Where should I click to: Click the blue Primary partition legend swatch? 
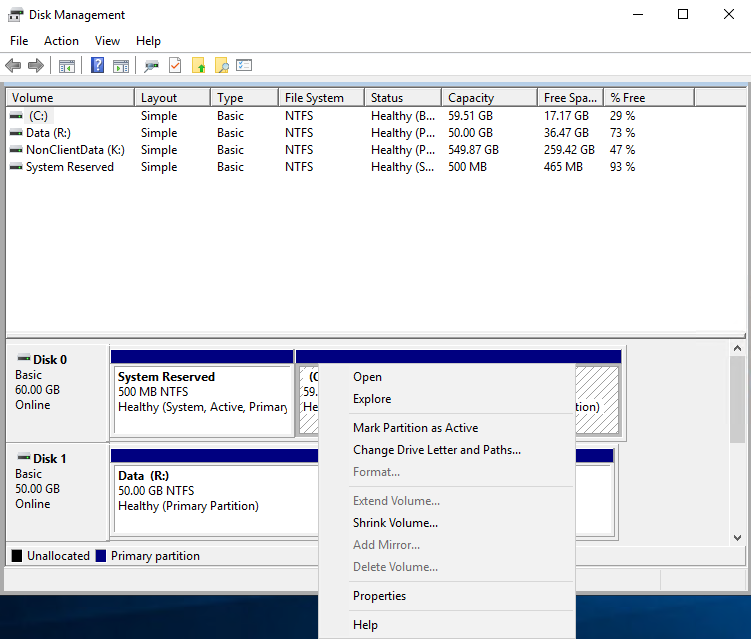point(101,556)
